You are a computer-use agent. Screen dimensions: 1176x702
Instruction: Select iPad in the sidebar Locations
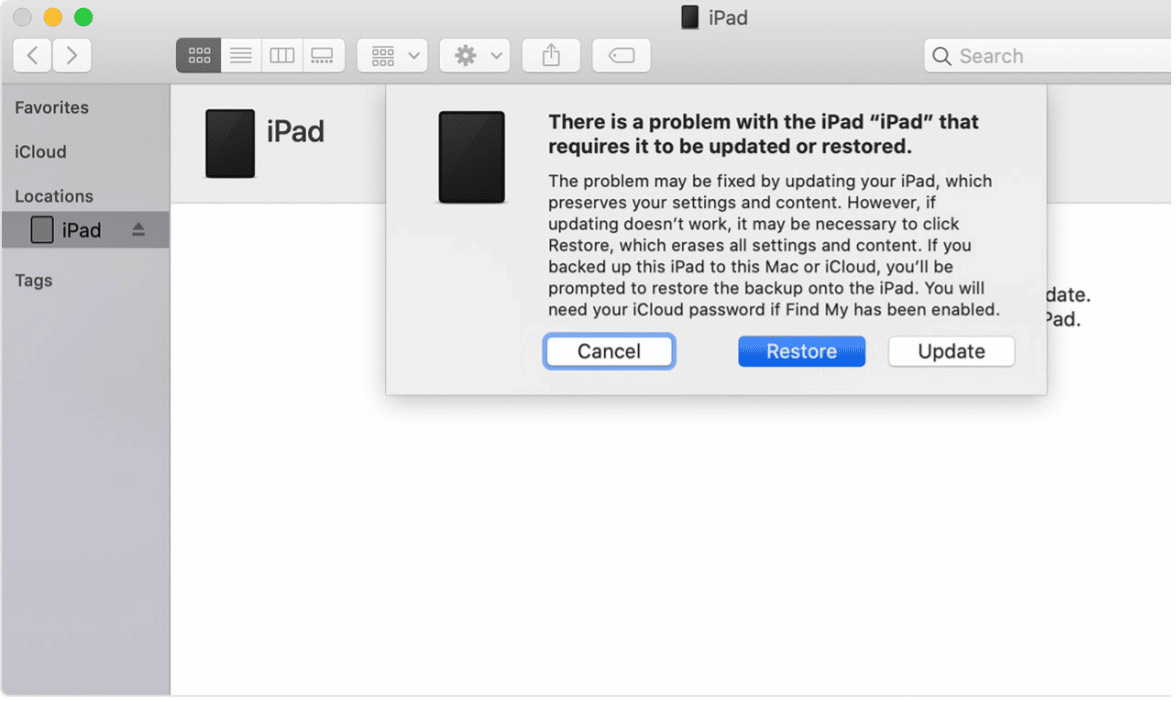click(x=85, y=230)
